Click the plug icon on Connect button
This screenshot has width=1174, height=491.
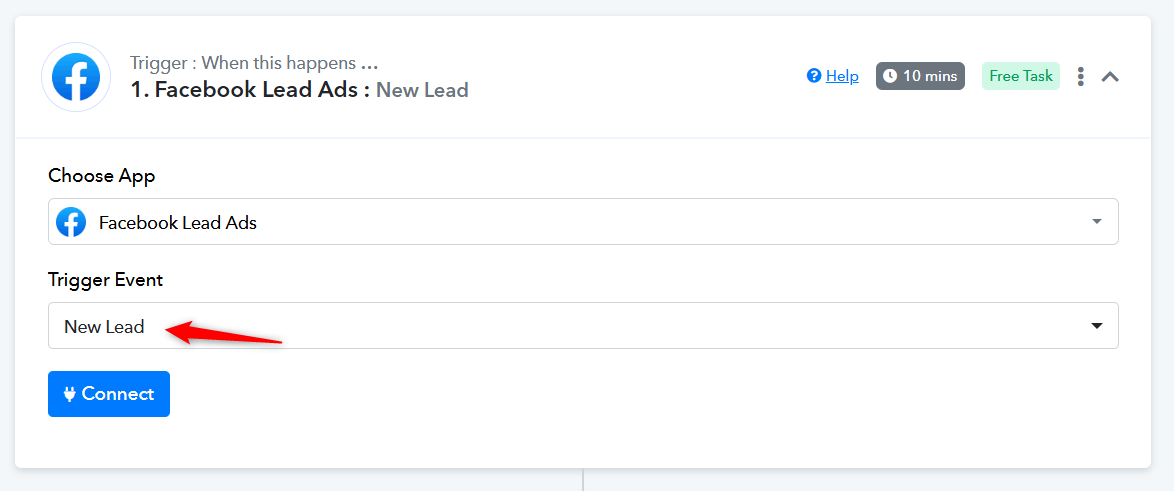tap(70, 394)
